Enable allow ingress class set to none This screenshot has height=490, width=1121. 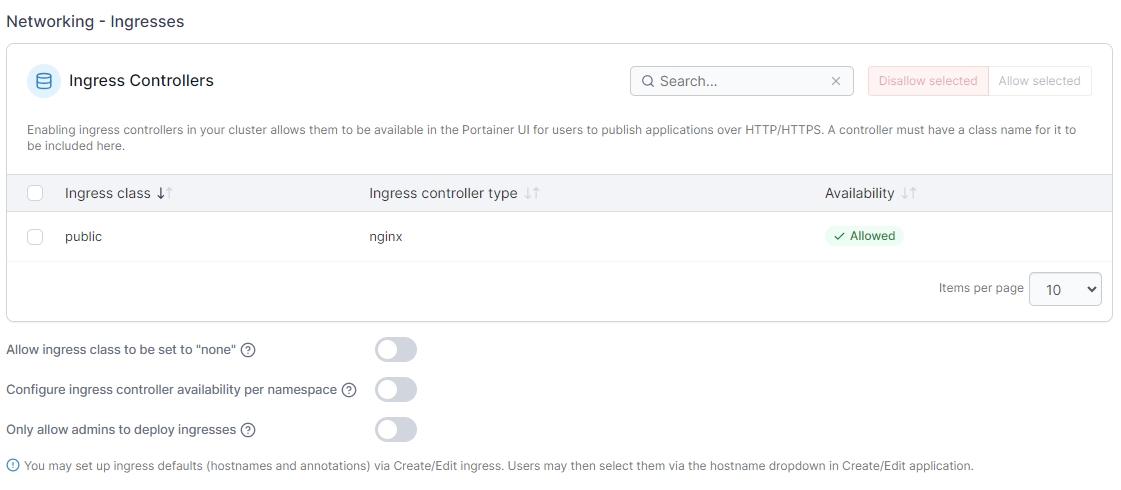pyautogui.click(x=396, y=350)
